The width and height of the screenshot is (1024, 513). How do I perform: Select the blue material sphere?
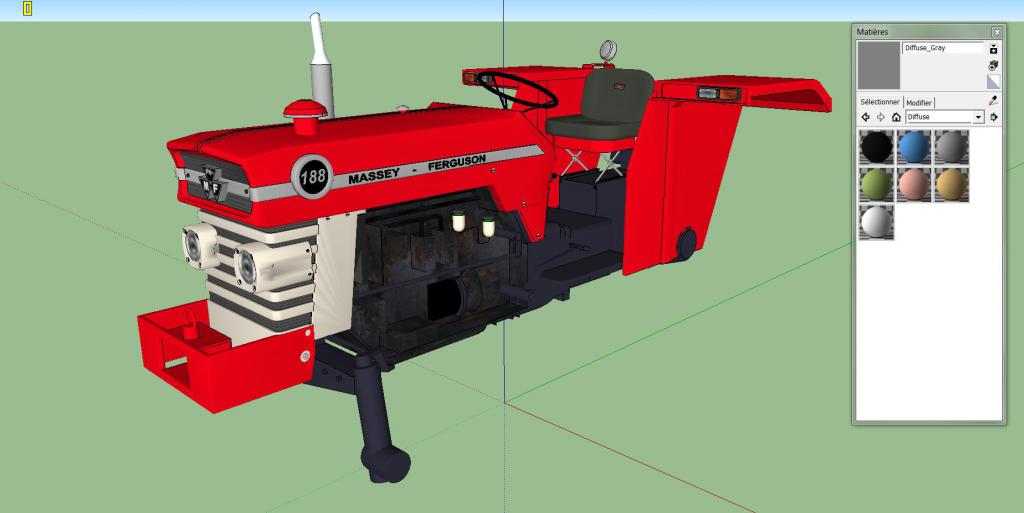pyautogui.click(x=914, y=147)
